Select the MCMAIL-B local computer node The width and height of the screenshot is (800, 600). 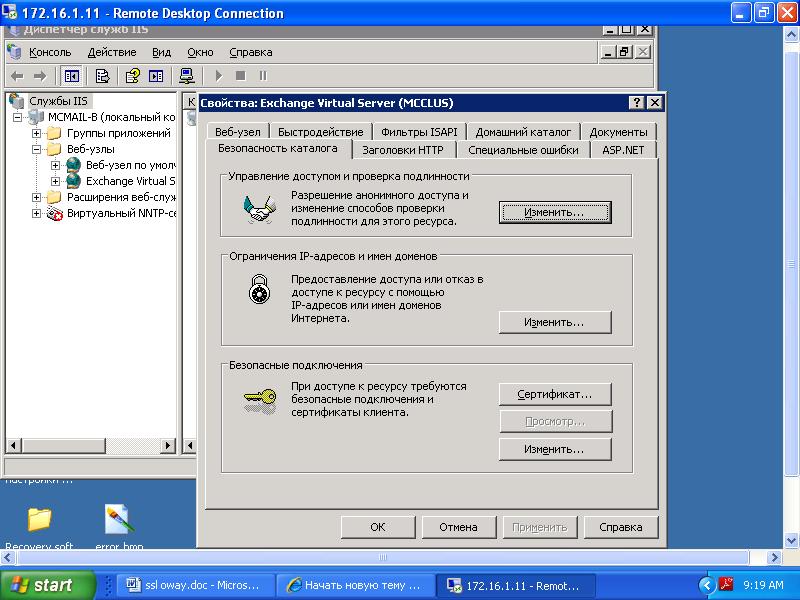coord(111,117)
